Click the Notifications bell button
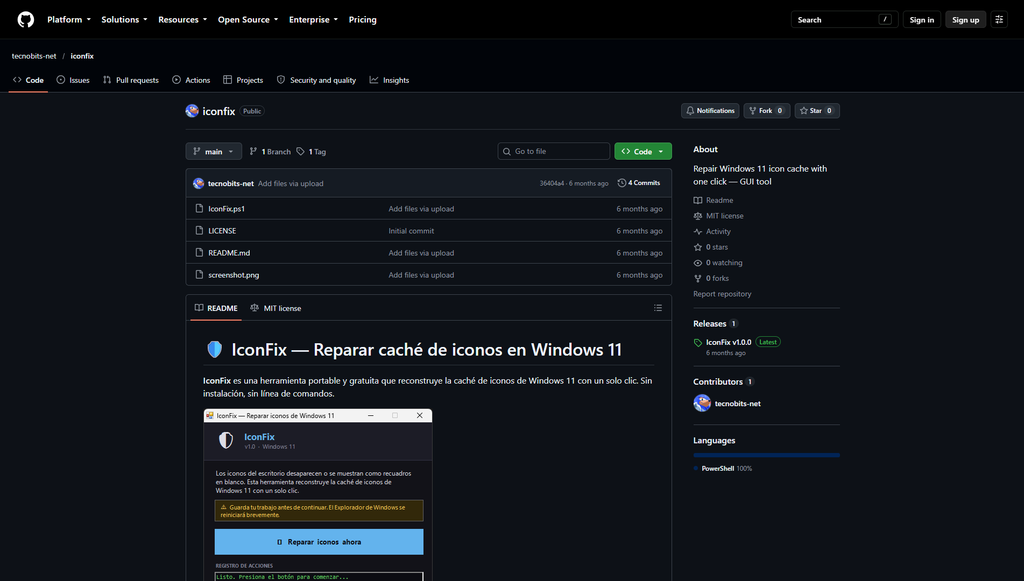This screenshot has height=581, width=1024. (x=710, y=111)
